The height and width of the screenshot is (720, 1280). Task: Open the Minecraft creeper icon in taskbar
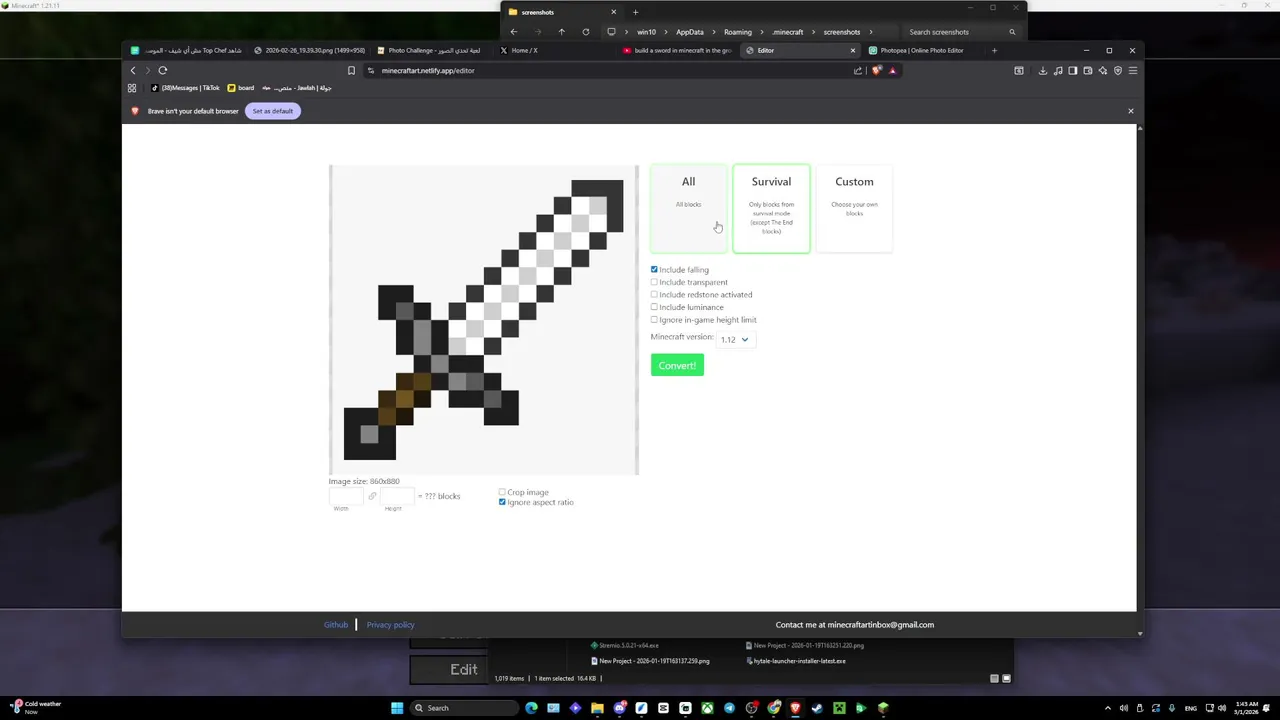[839, 708]
